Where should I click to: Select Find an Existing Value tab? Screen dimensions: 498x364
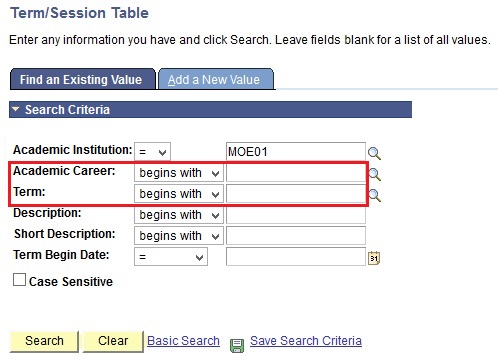pyautogui.click(x=83, y=79)
